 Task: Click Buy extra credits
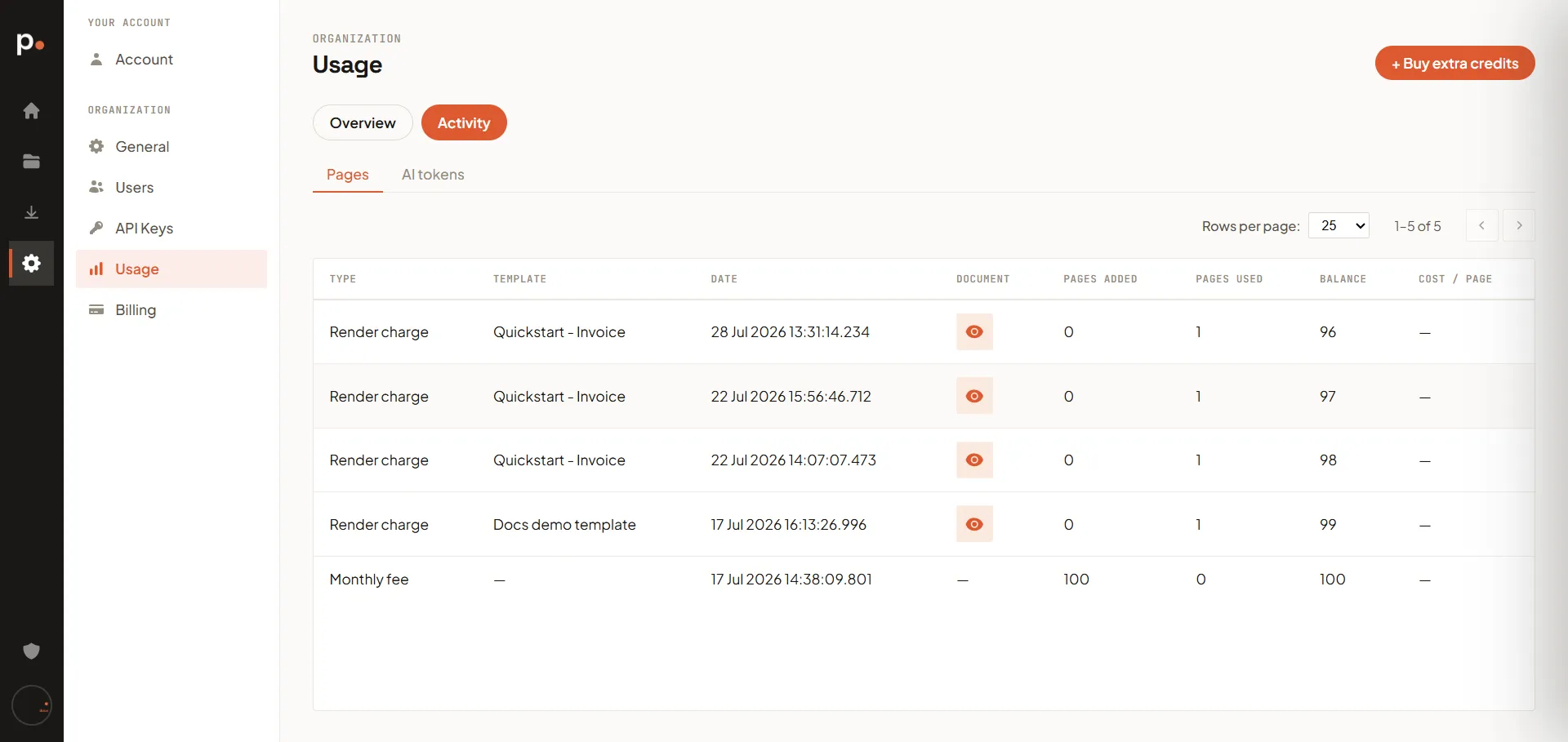coord(1454,63)
